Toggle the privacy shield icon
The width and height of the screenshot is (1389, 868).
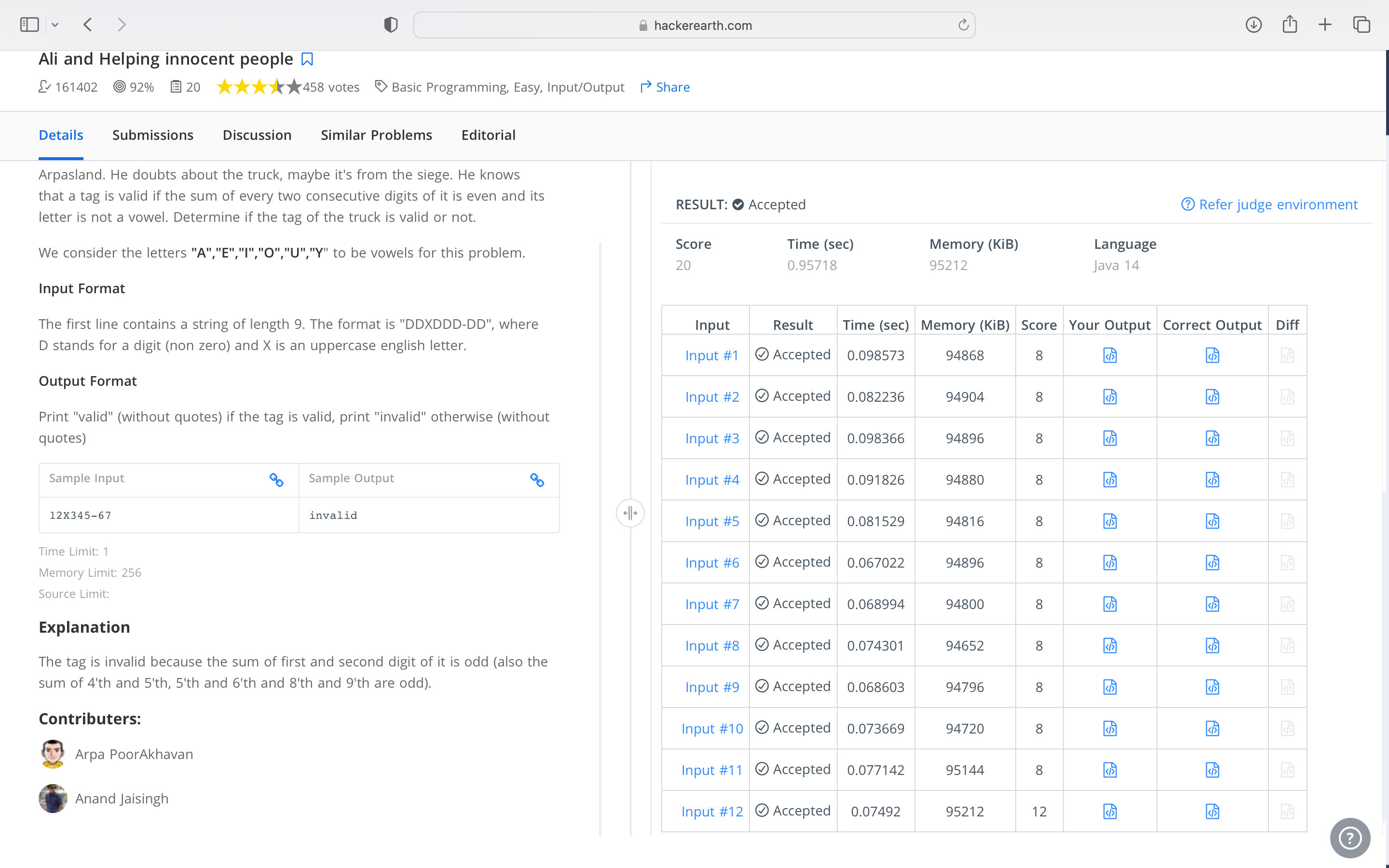[x=390, y=25]
